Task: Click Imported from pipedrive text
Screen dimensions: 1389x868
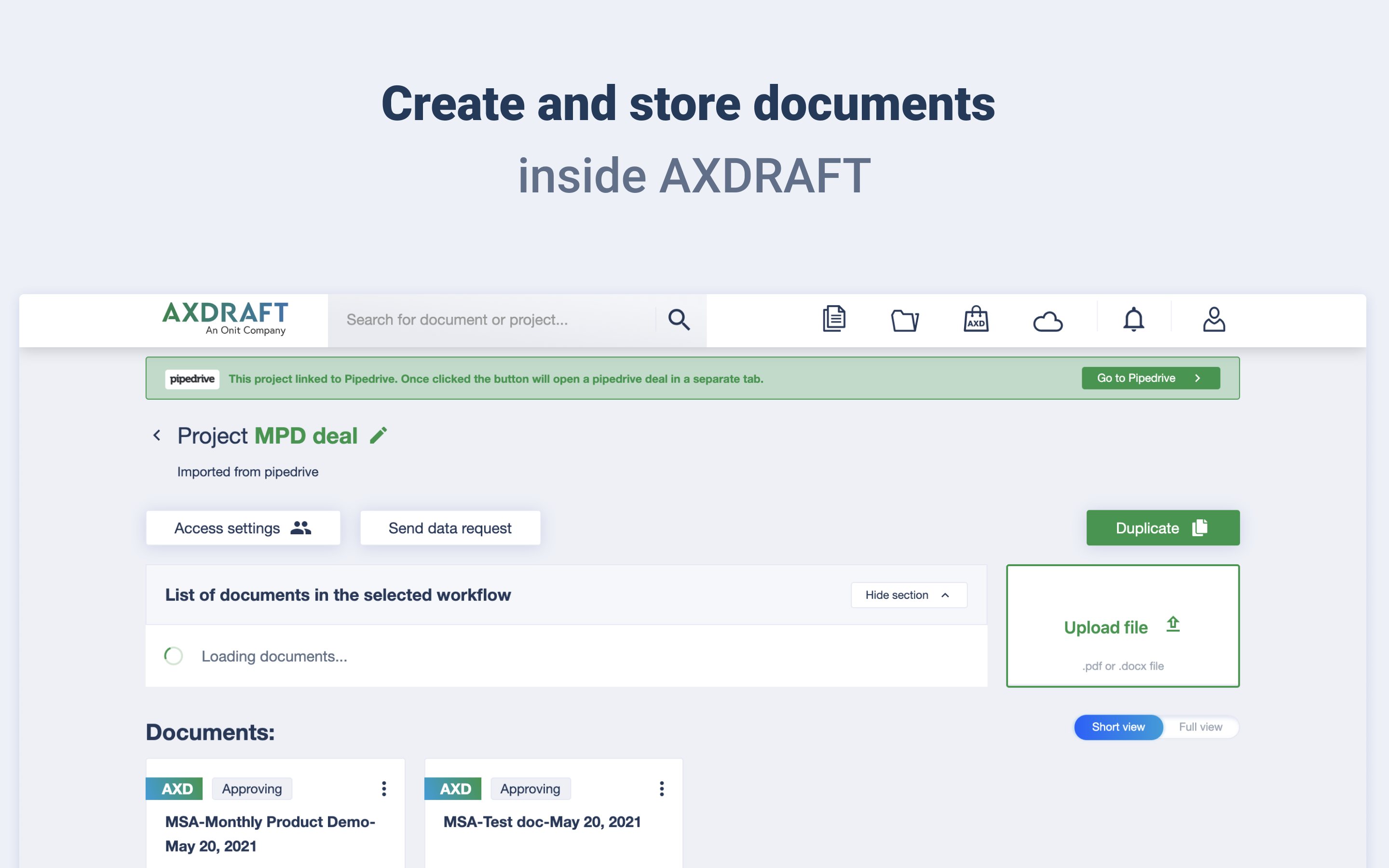Action: click(x=247, y=472)
